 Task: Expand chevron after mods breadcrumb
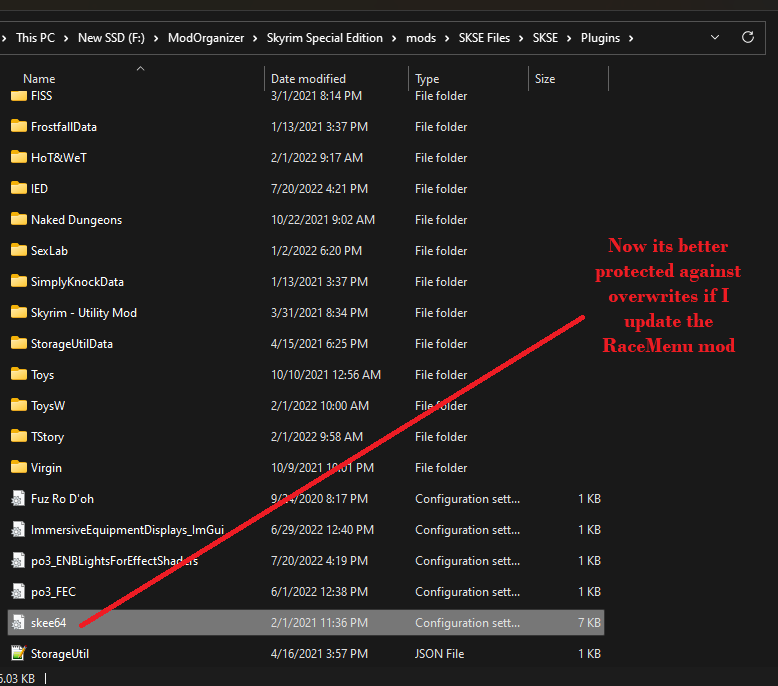[x=447, y=38]
